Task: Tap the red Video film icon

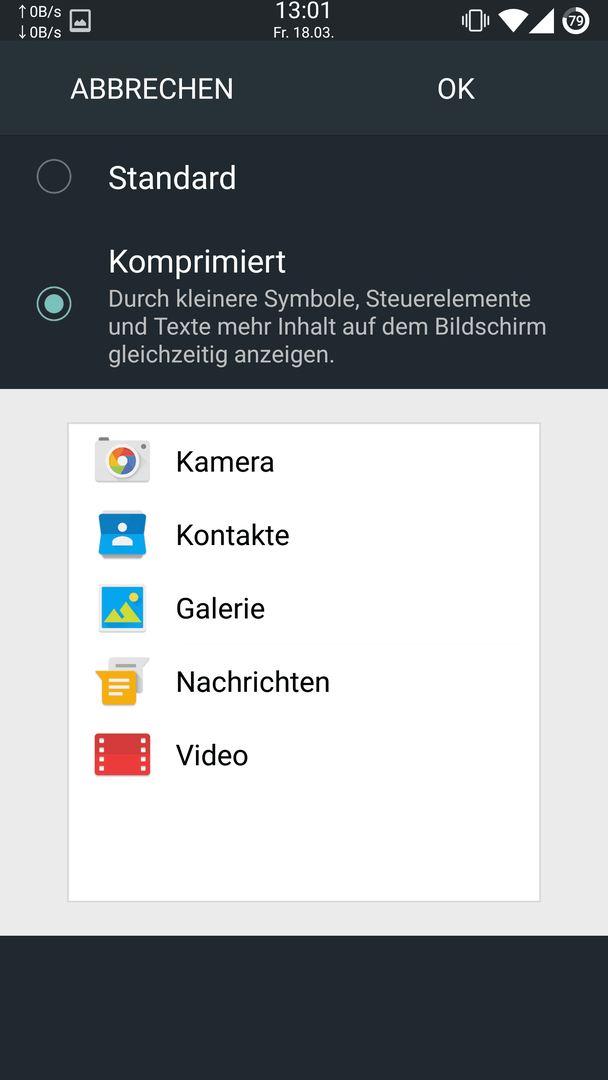Action: point(123,755)
